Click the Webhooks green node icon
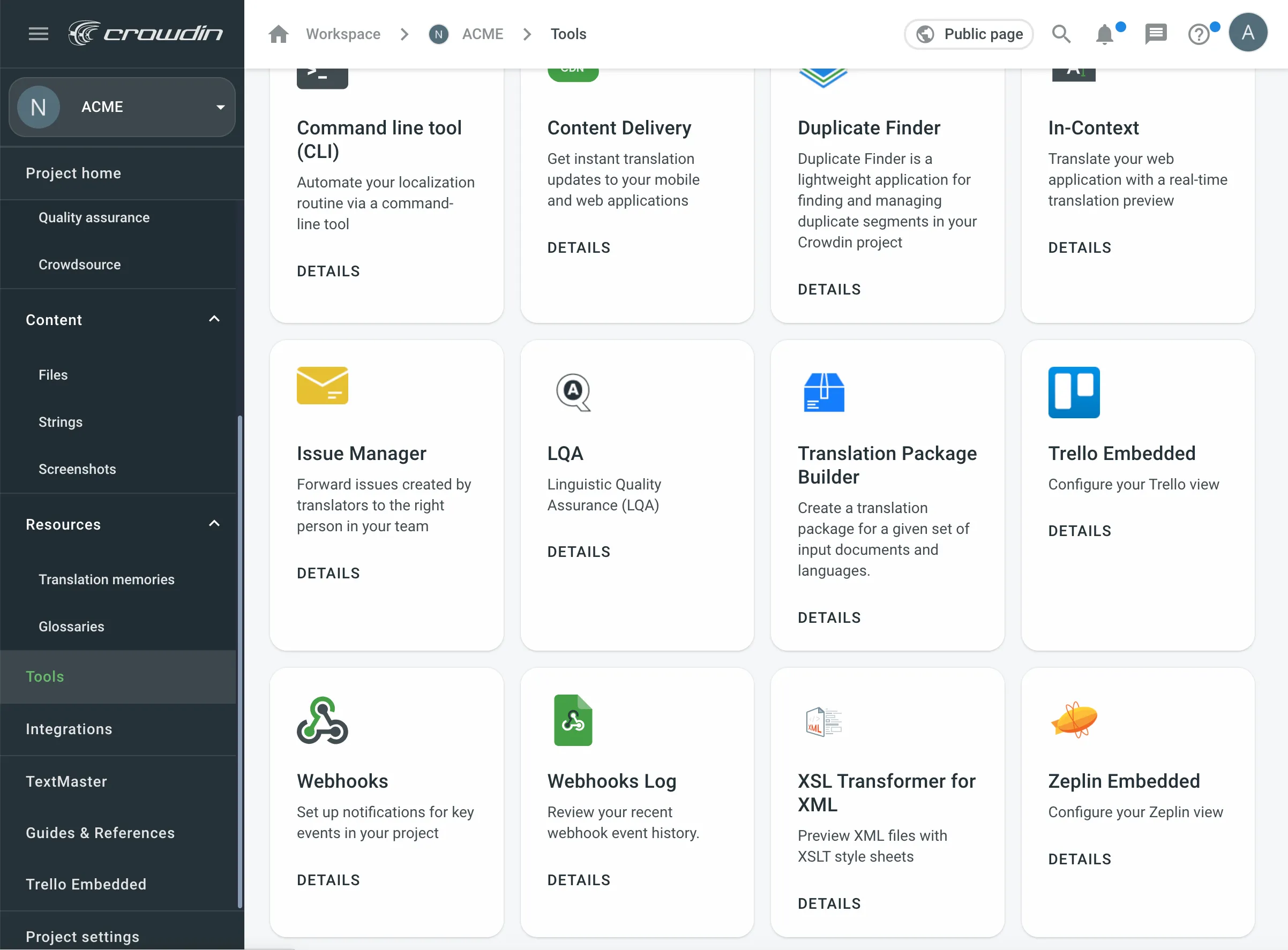Screen dimensions: 1288x950 tap(322, 720)
